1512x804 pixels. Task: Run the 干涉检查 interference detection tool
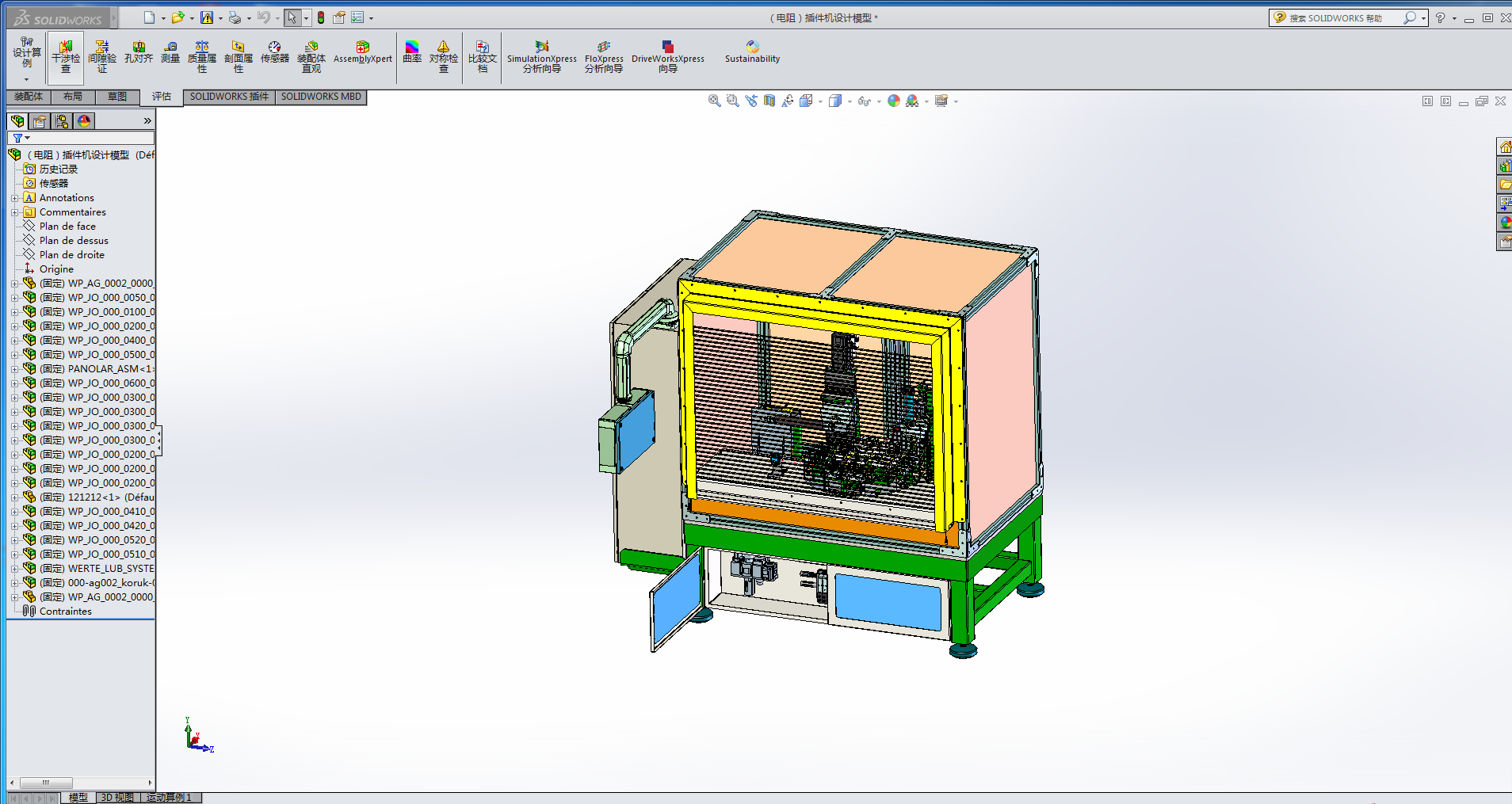point(66,57)
